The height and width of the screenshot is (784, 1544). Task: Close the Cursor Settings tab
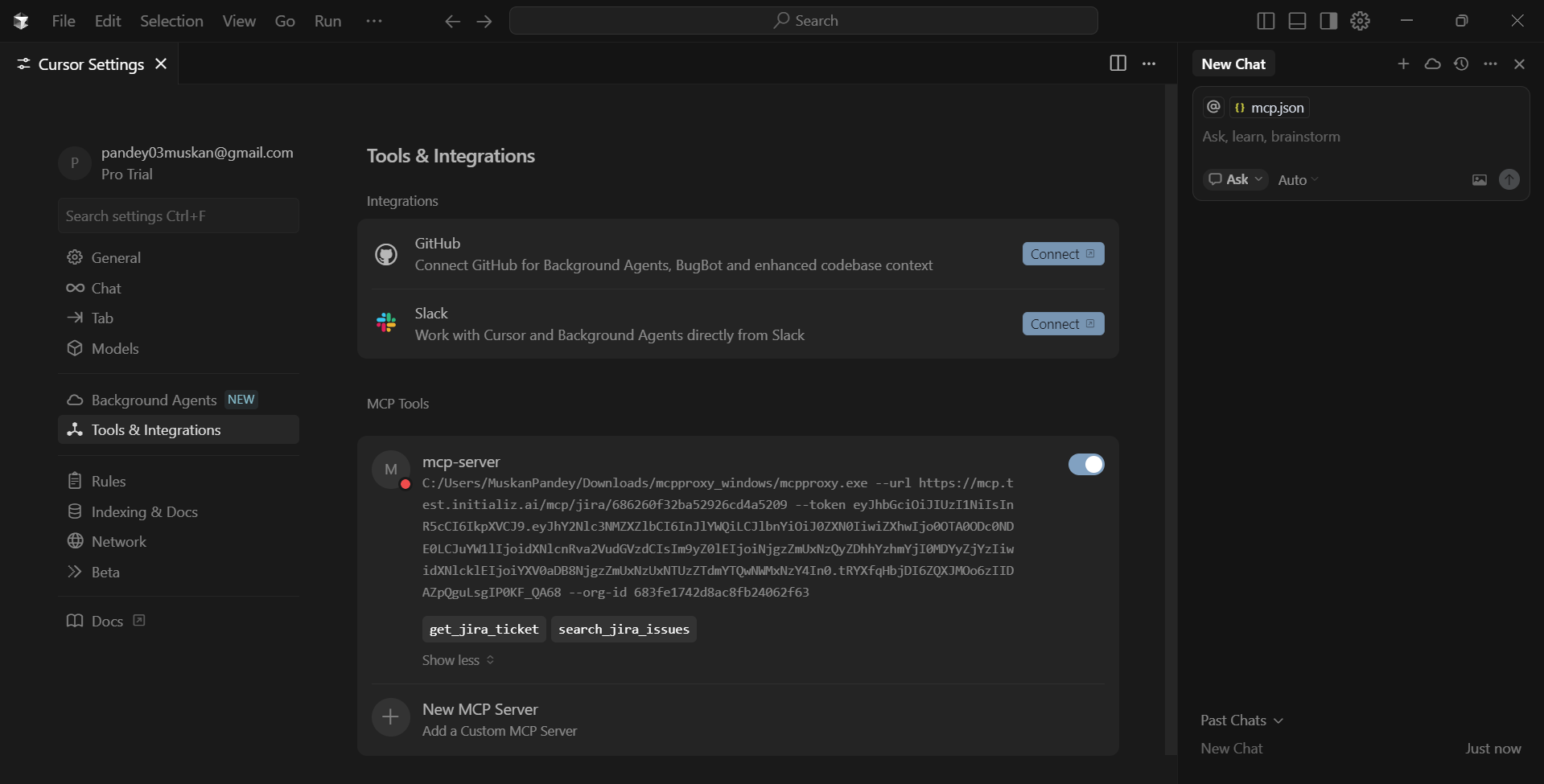(x=161, y=64)
